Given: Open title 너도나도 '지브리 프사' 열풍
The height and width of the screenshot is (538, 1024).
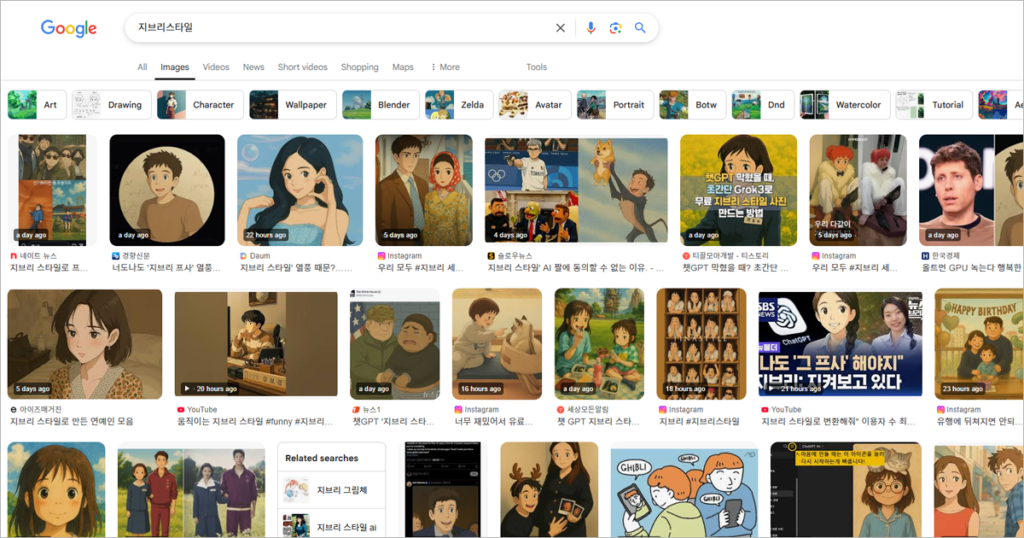Looking at the screenshot, I should (x=166, y=268).
